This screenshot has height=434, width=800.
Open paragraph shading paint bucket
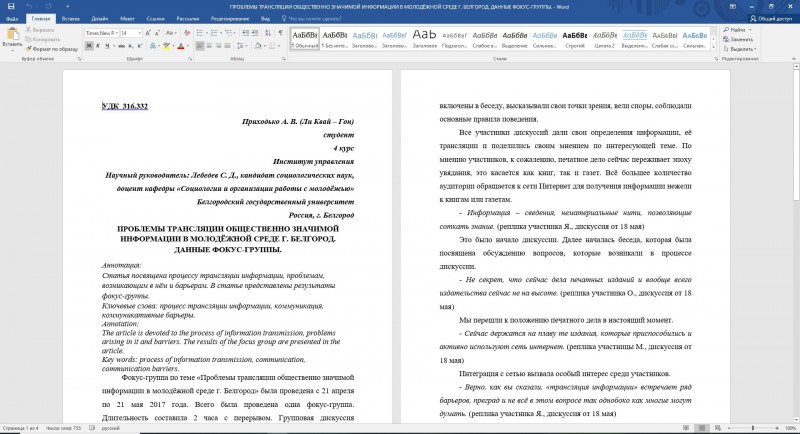pos(258,46)
